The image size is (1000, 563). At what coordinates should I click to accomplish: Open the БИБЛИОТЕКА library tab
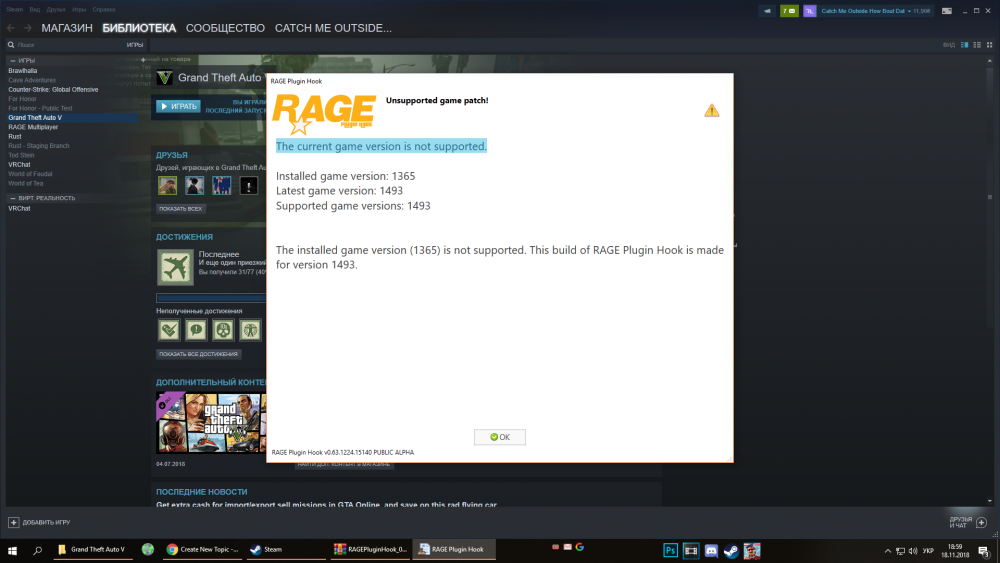(139, 28)
